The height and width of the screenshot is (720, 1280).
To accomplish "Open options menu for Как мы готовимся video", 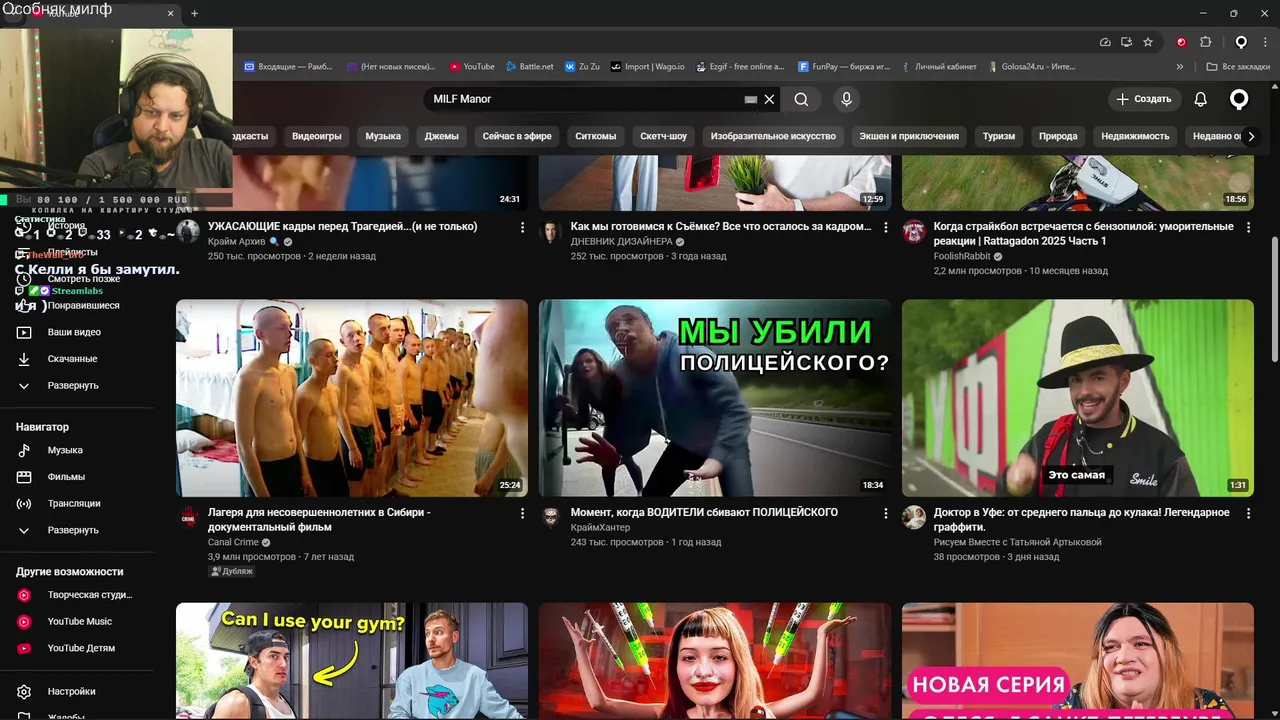I will pos(885,228).
